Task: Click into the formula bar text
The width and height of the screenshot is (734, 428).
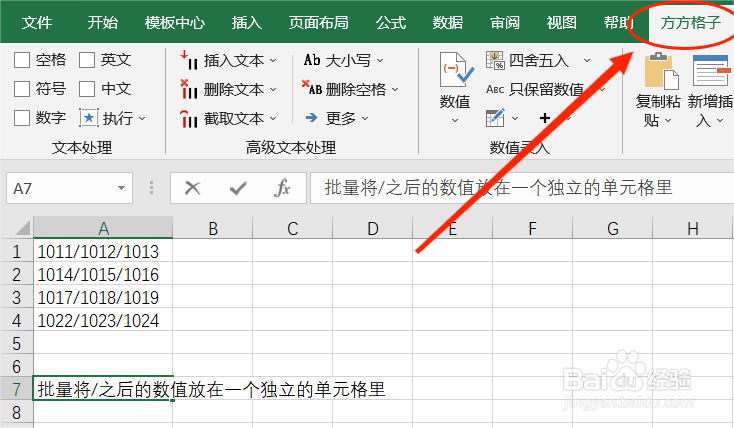Action: (x=499, y=188)
